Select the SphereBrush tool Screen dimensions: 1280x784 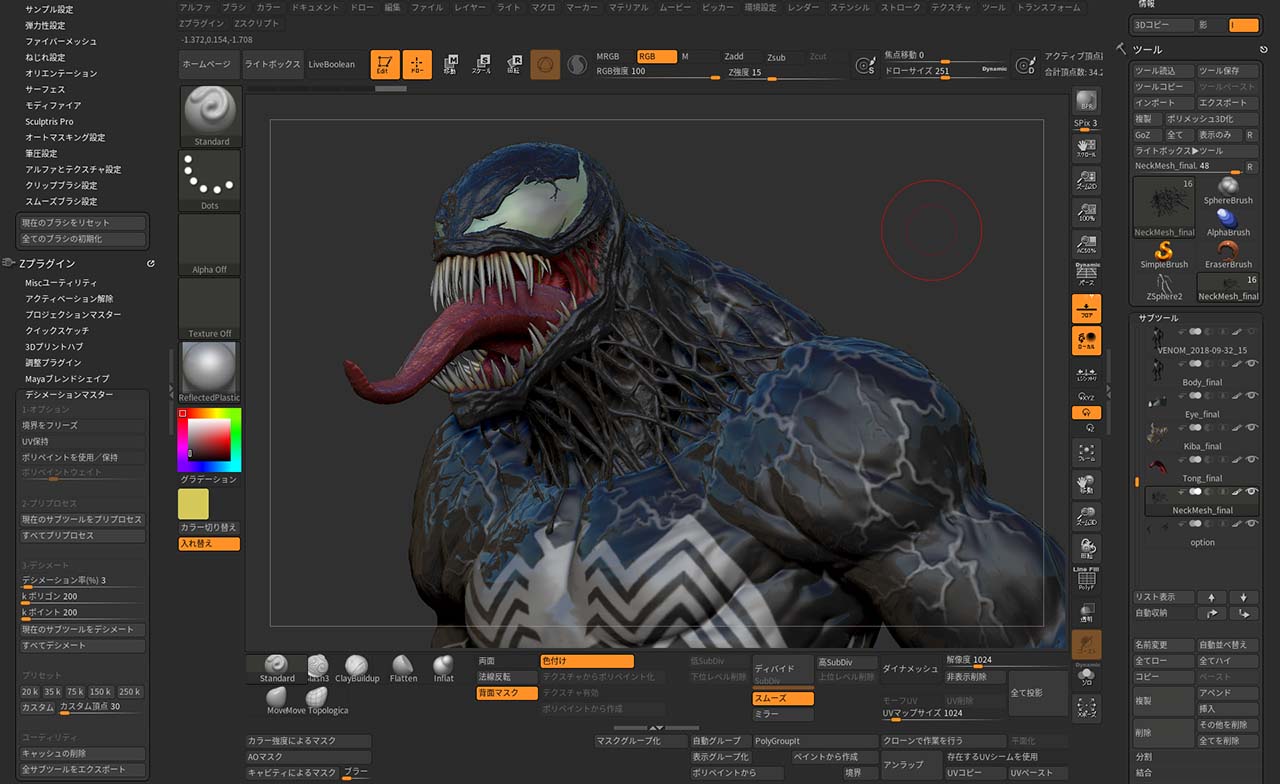(x=1228, y=191)
